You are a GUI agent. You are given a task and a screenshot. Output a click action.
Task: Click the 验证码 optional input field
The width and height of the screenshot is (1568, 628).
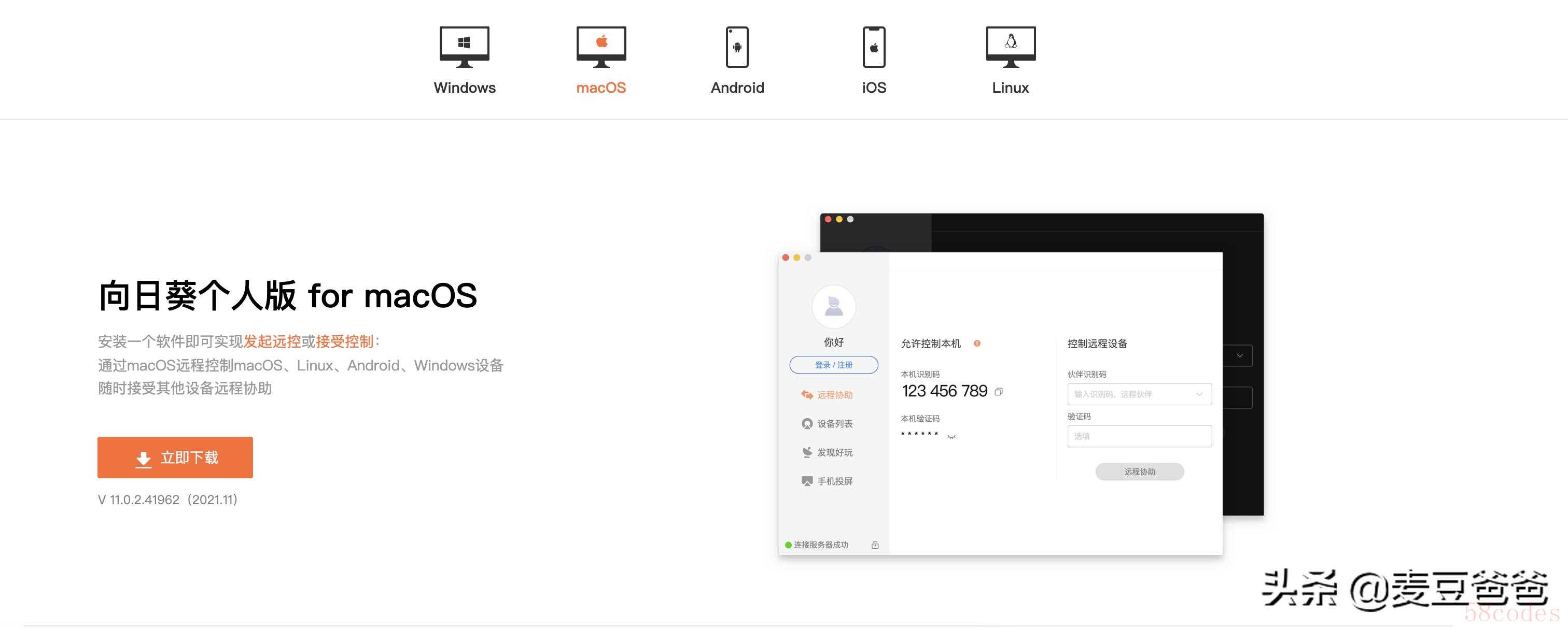(1139, 436)
